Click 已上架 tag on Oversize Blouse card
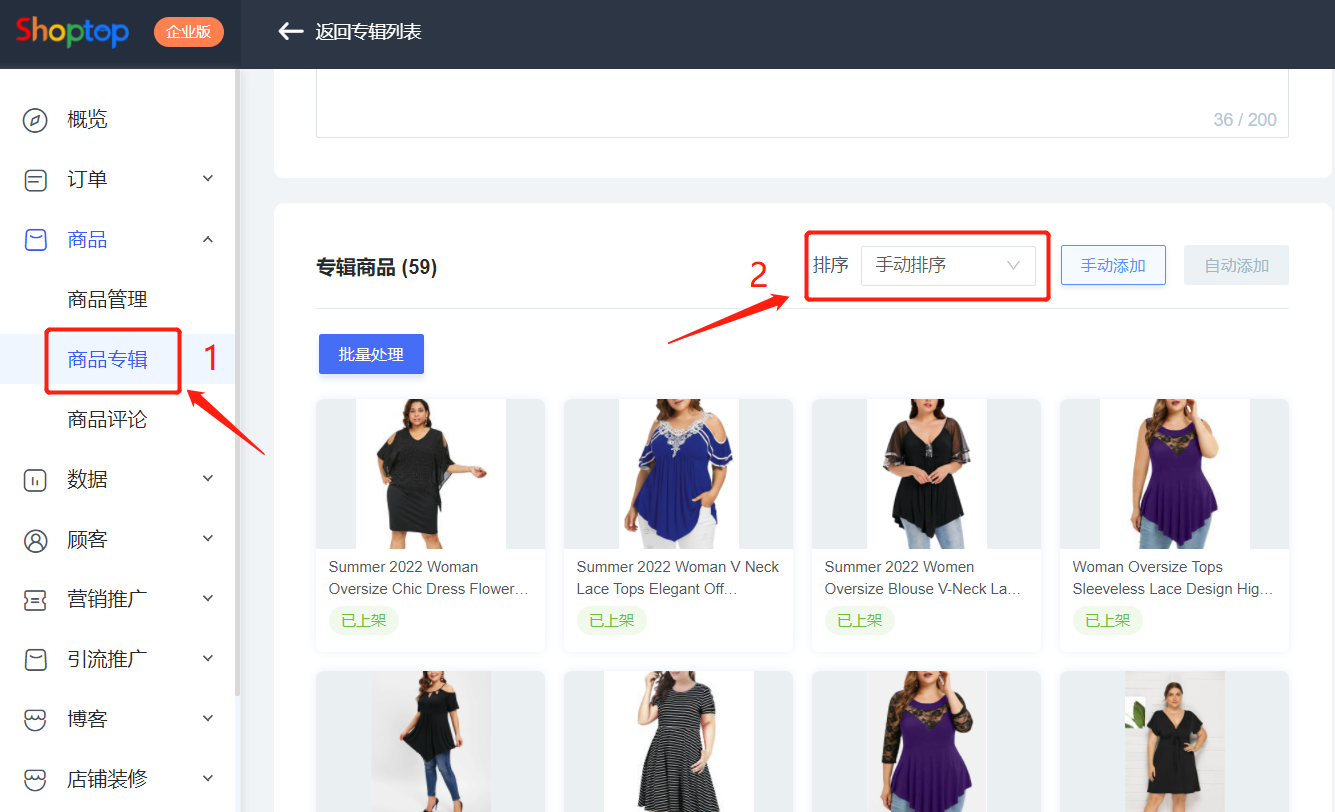 [860, 620]
